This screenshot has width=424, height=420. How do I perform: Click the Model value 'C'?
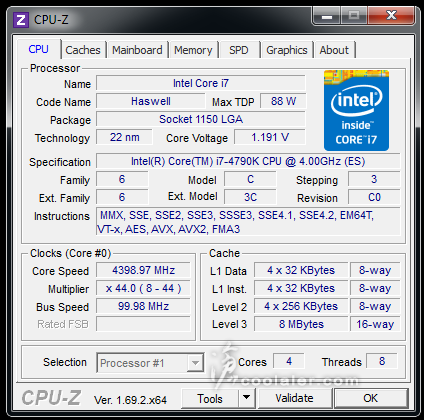click(250, 179)
